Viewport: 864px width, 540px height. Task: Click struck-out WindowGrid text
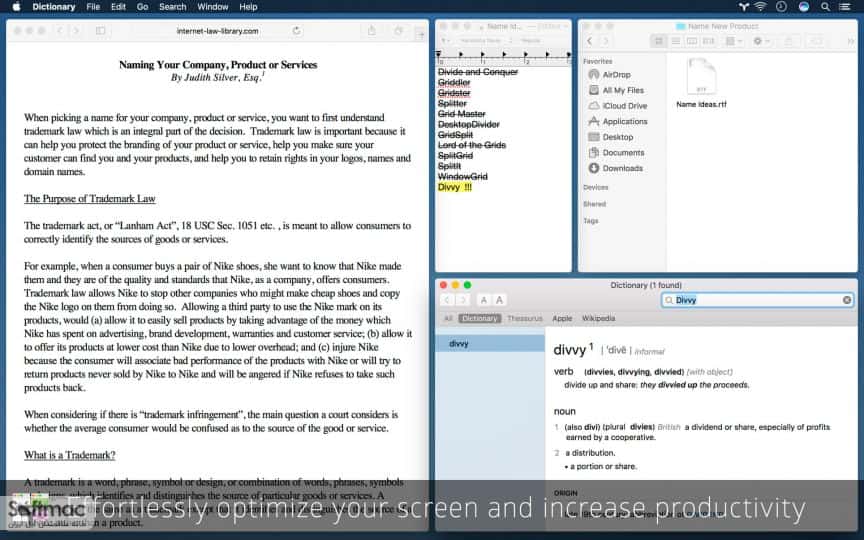462,177
